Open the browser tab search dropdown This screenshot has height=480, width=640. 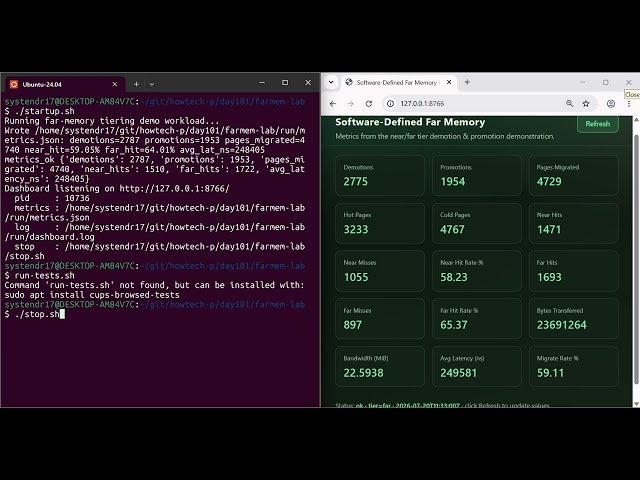[331, 82]
